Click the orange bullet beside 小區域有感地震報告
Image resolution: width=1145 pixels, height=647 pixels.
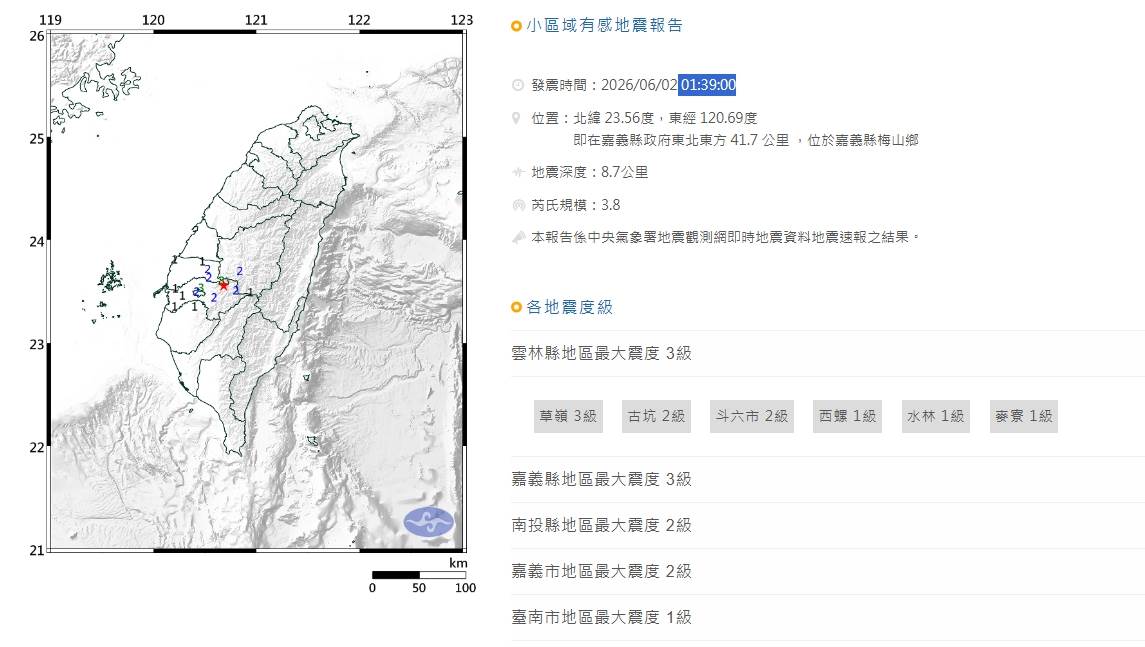[516, 26]
